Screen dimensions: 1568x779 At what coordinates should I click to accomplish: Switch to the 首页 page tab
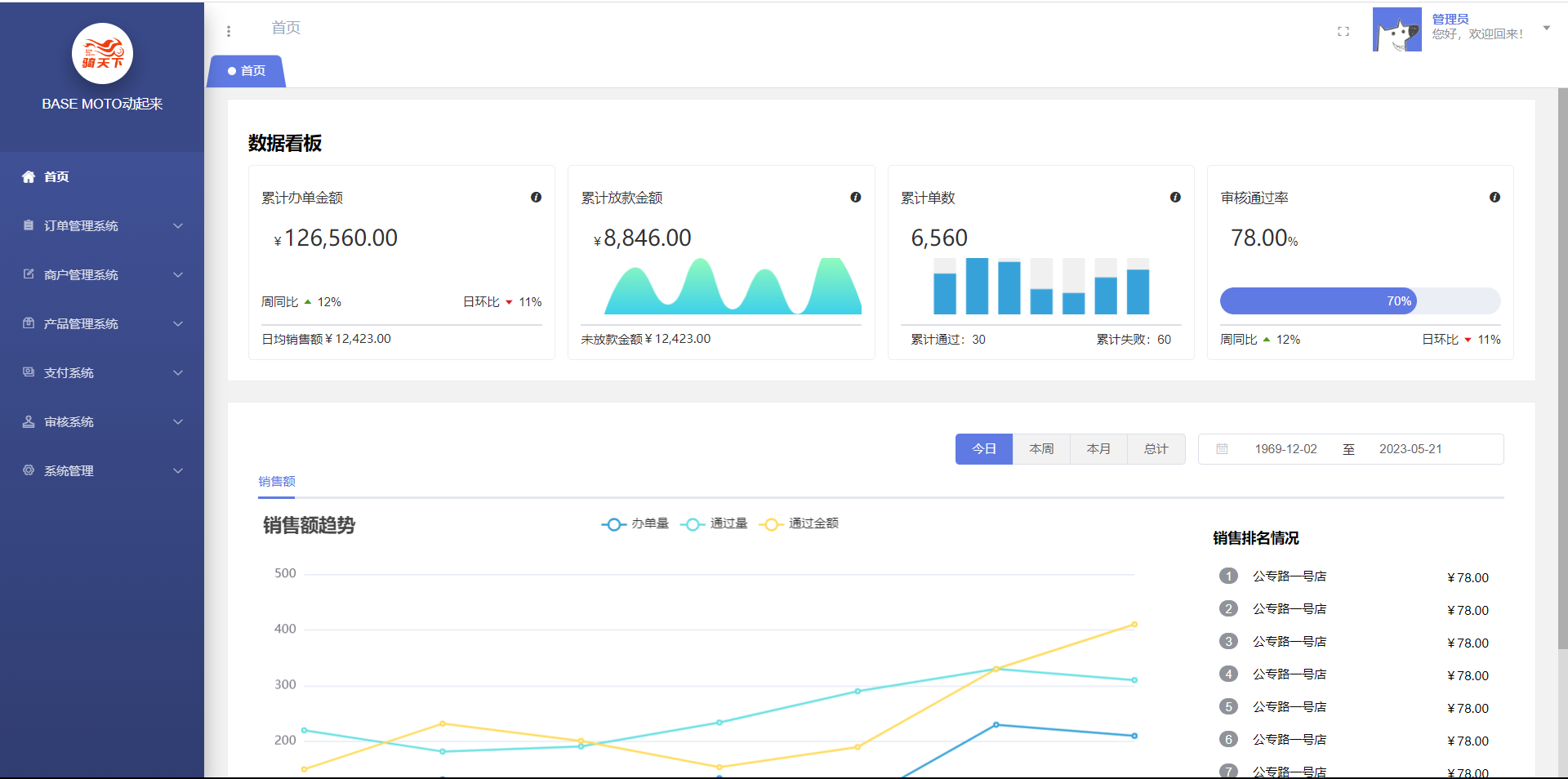[247, 71]
